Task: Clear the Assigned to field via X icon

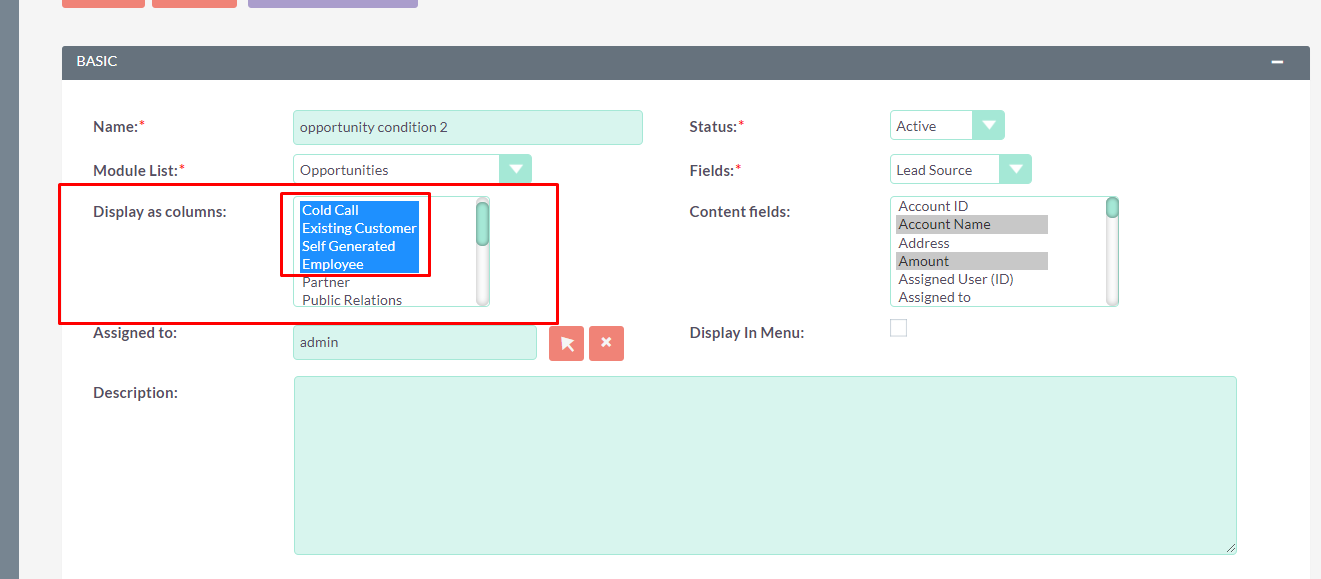Action: 606,343
